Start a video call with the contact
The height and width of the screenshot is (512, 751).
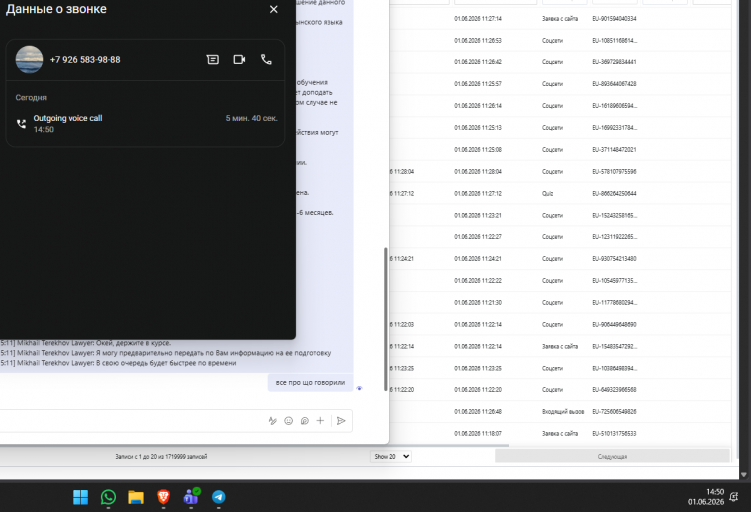239,59
